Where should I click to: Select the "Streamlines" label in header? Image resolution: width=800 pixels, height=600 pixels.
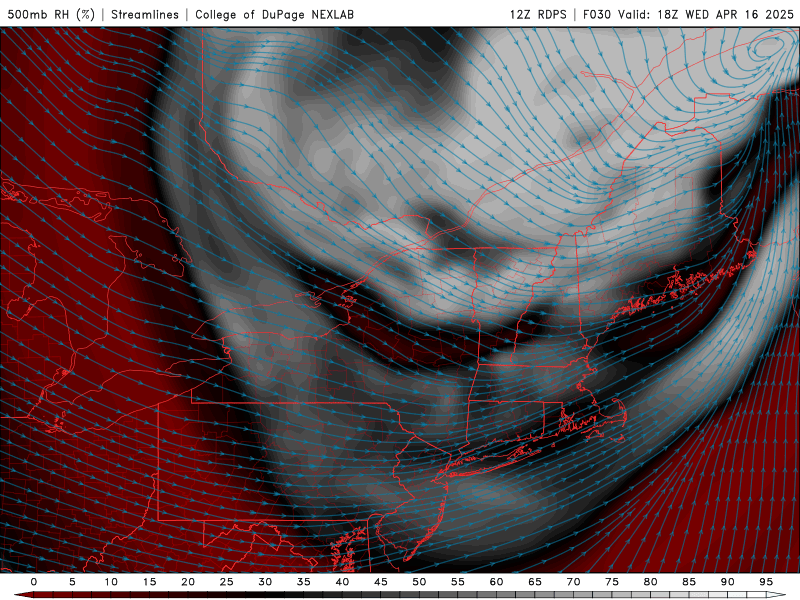(x=145, y=14)
